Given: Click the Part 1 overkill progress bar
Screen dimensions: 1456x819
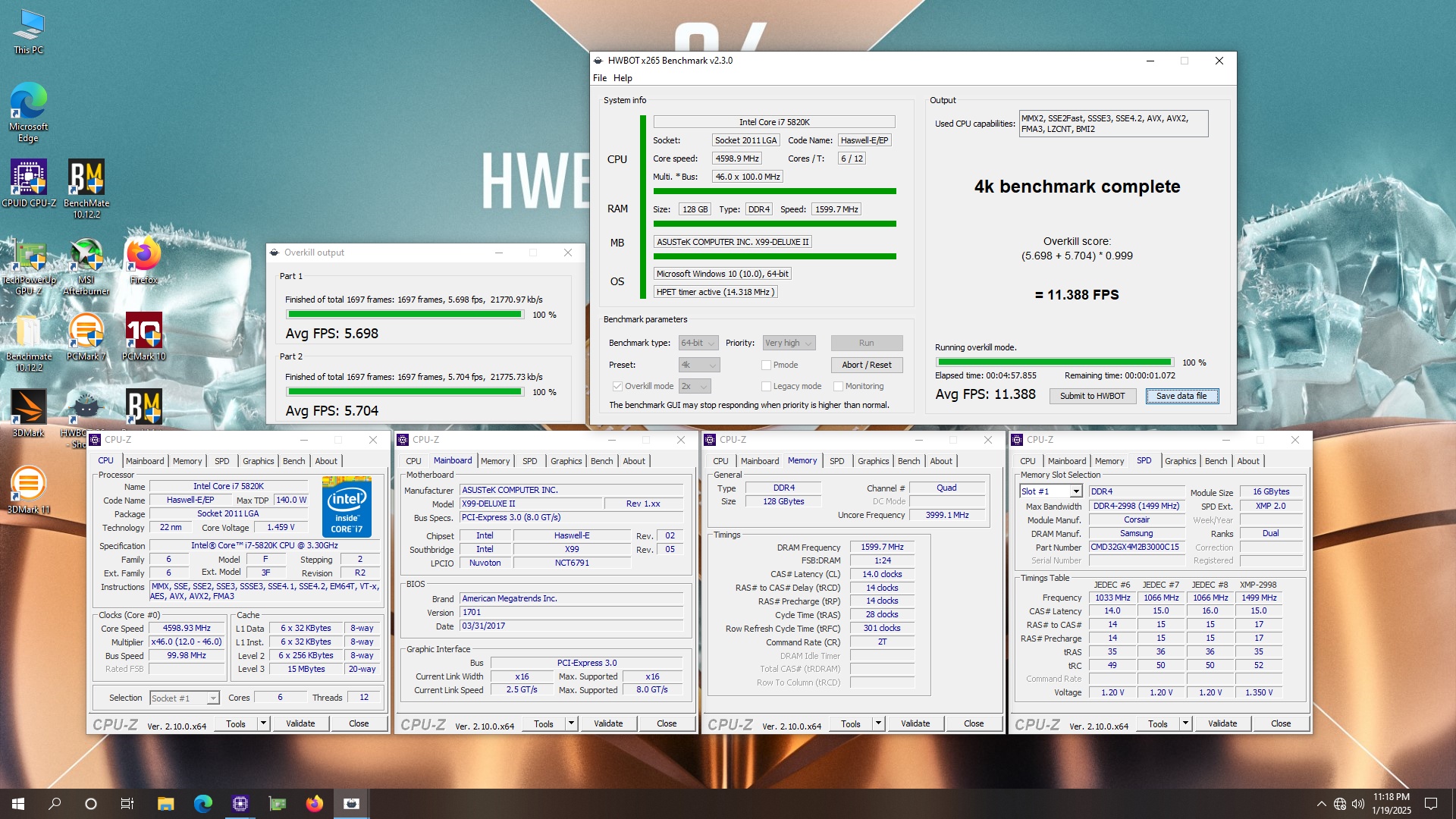Looking at the screenshot, I should pos(406,315).
